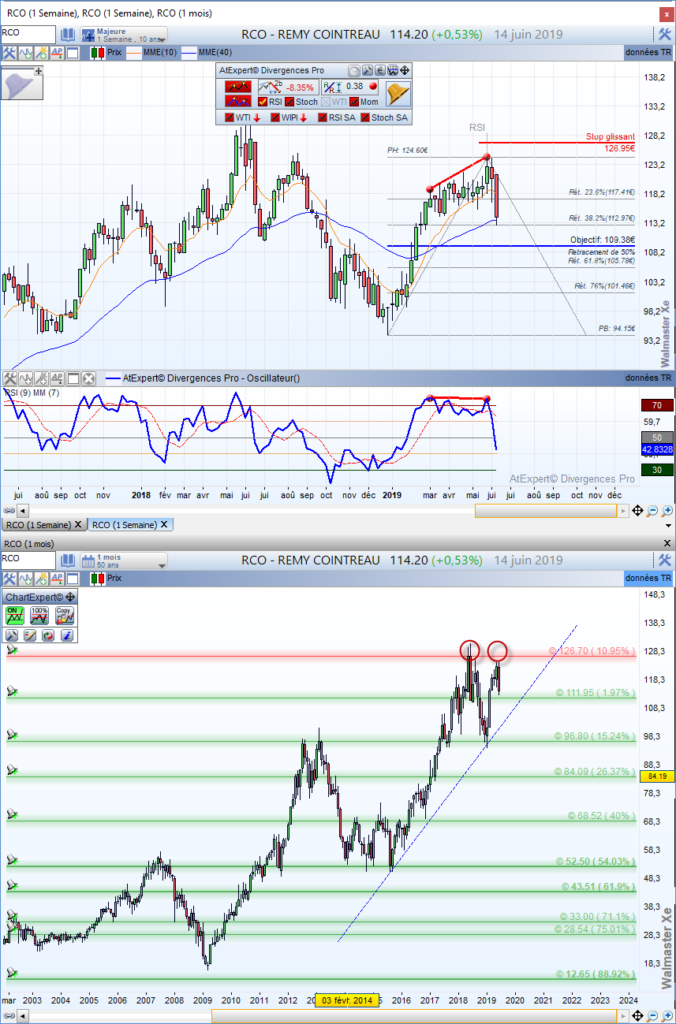Click the AP alert icon in top chart toolbar
This screenshot has height=1024, width=676.
(x=57, y=53)
